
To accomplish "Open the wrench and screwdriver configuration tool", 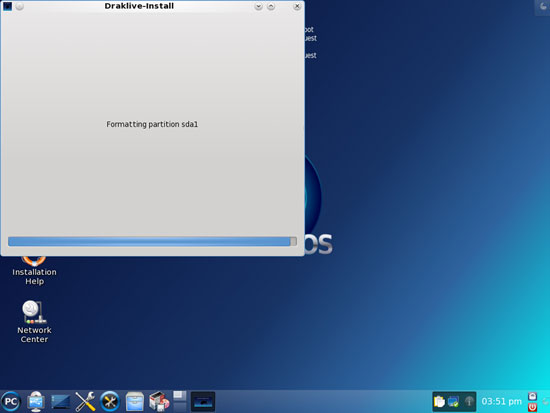I will [85, 401].
